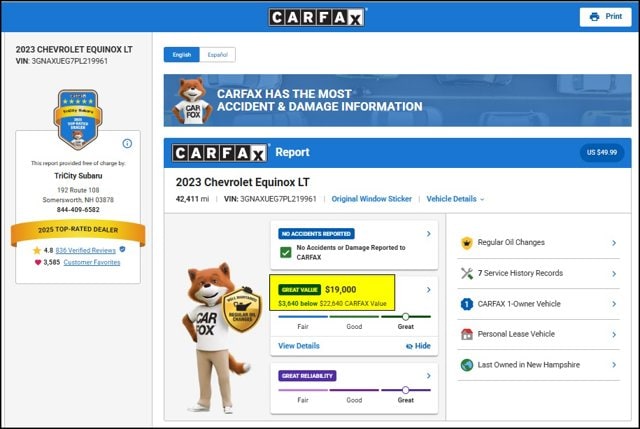Click the Regular Oil Changes label
Image resolution: width=640 pixels, height=429 pixels.
click(x=511, y=242)
